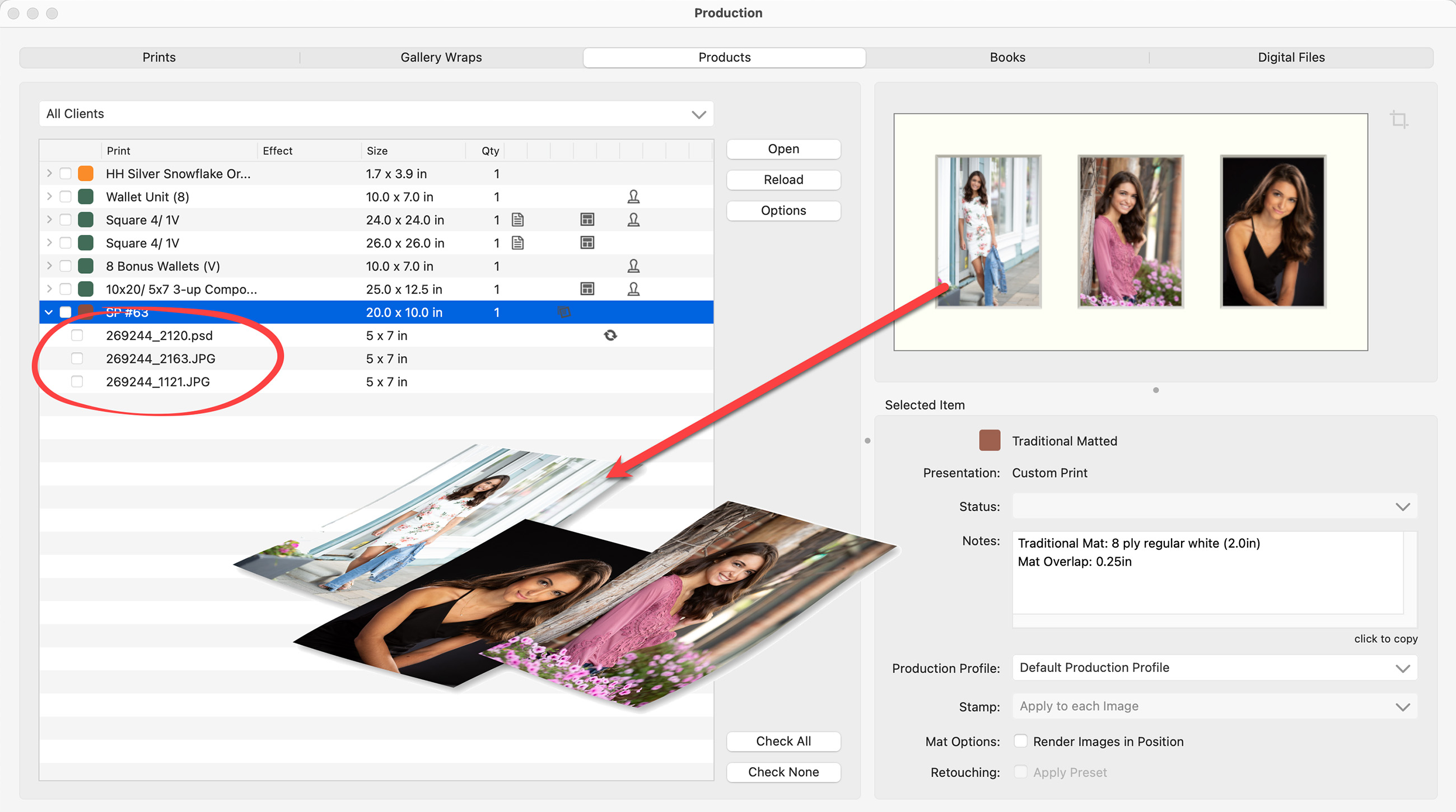Viewport: 1456px width, 812px height.
Task: Click the template layout icon on the 26.0 x 26.0 row
Action: [x=587, y=243]
